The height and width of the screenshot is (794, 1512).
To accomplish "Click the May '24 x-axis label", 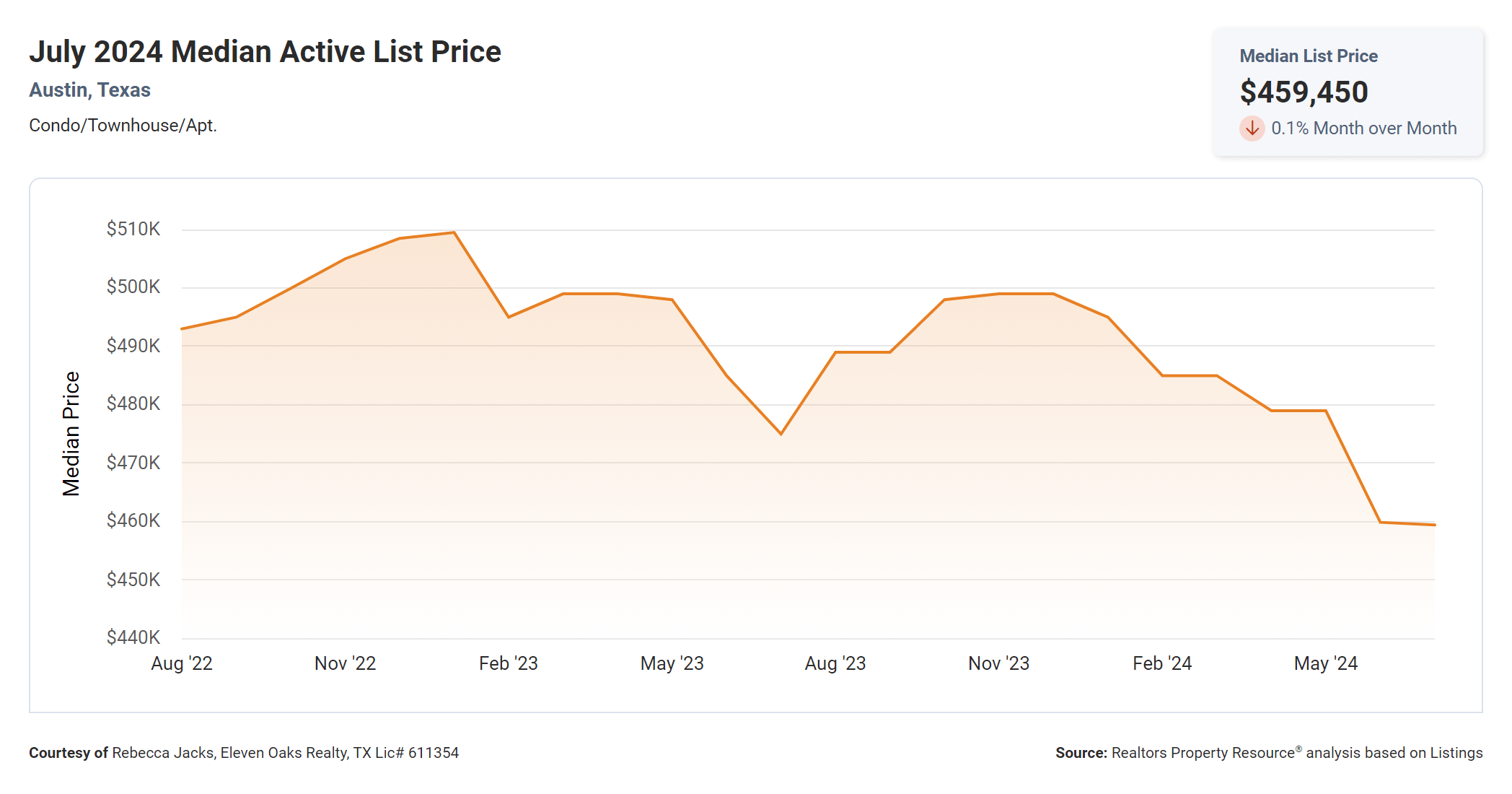I will coord(1325,663).
